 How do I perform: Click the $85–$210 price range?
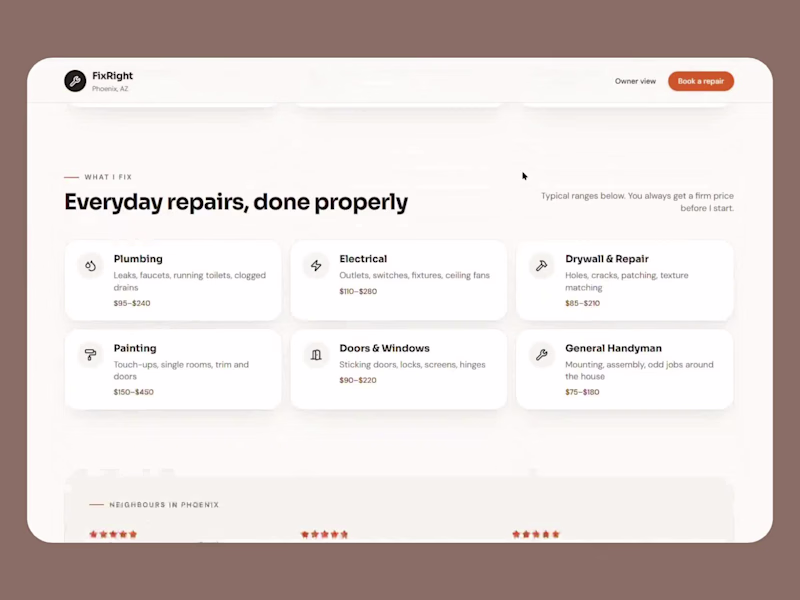pyautogui.click(x=583, y=303)
